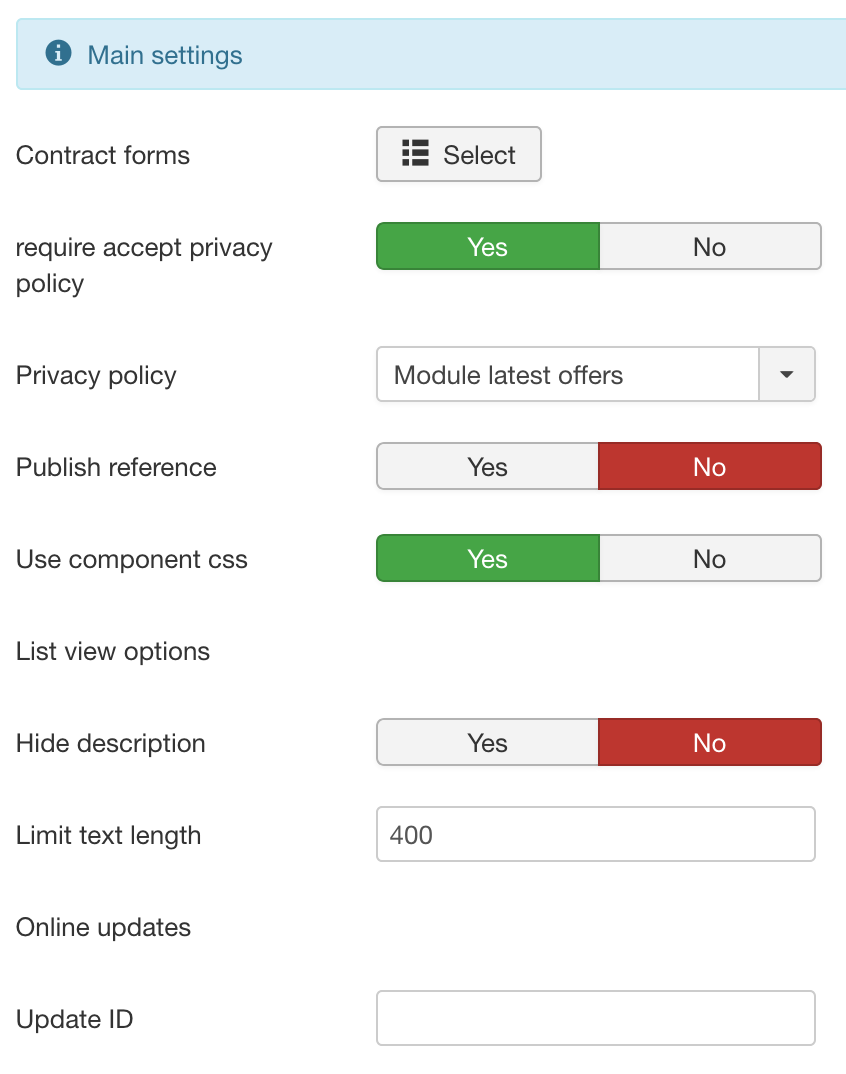Disable Use component css with No

(710, 558)
